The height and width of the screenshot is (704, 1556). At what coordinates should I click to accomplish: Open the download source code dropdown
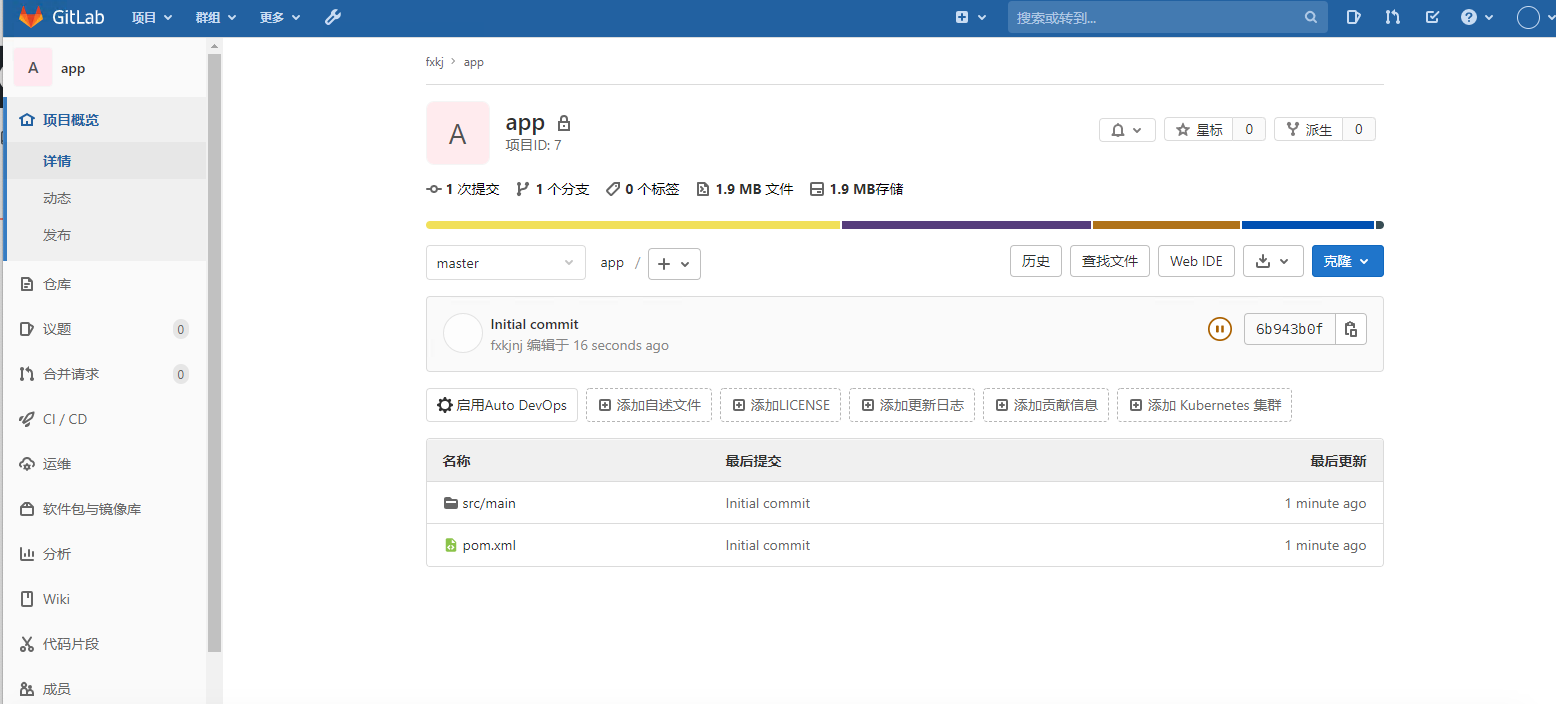[x=1273, y=261]
